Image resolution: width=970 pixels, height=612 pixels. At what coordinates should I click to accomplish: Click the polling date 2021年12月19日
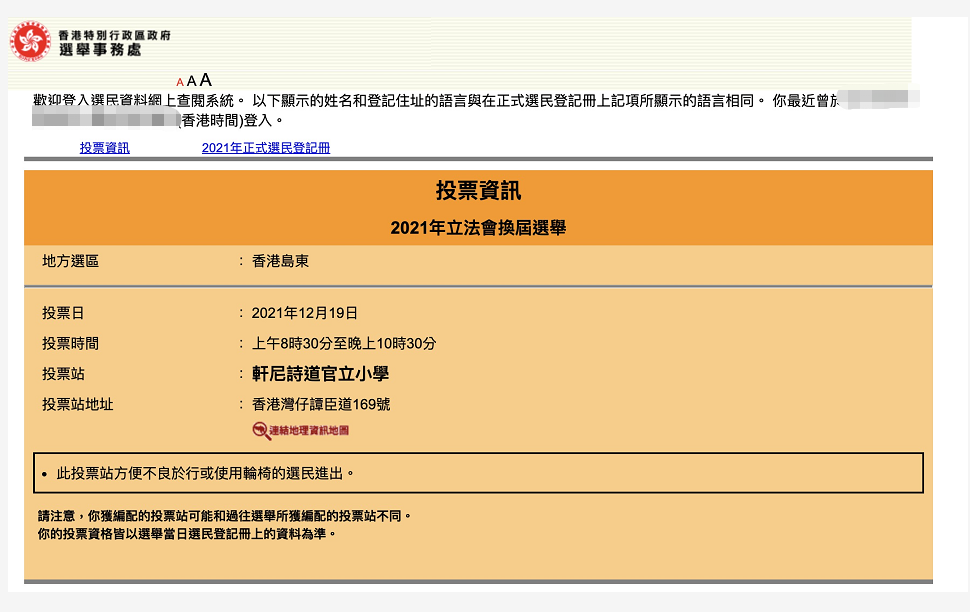(304, 313)
